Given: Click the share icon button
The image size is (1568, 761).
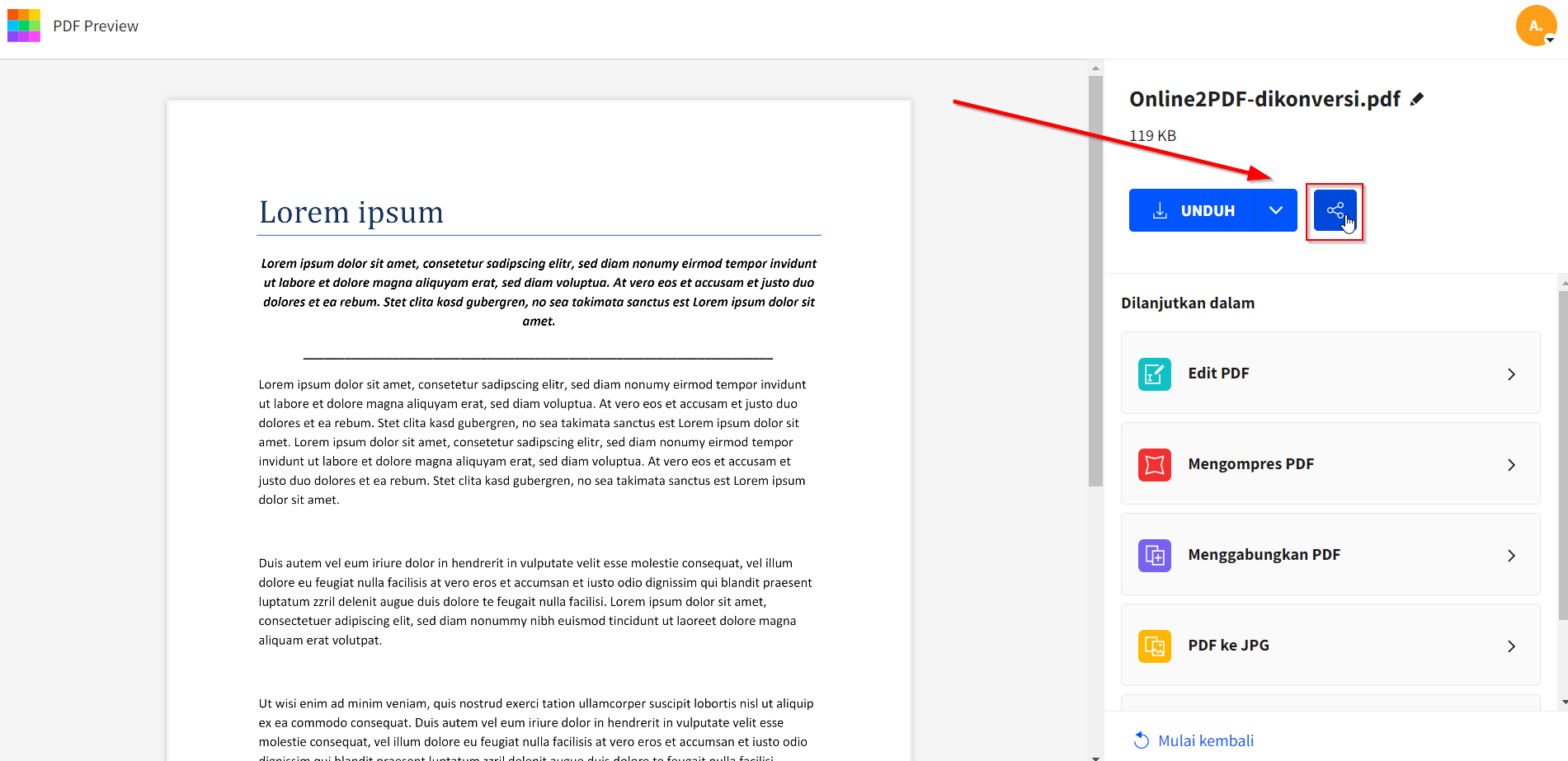Looking at the screenshot, I should [1335, 210].
